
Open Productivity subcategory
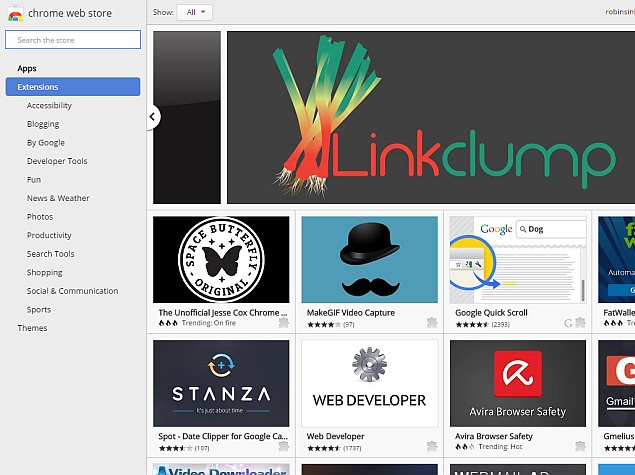(x=49, y=235)
